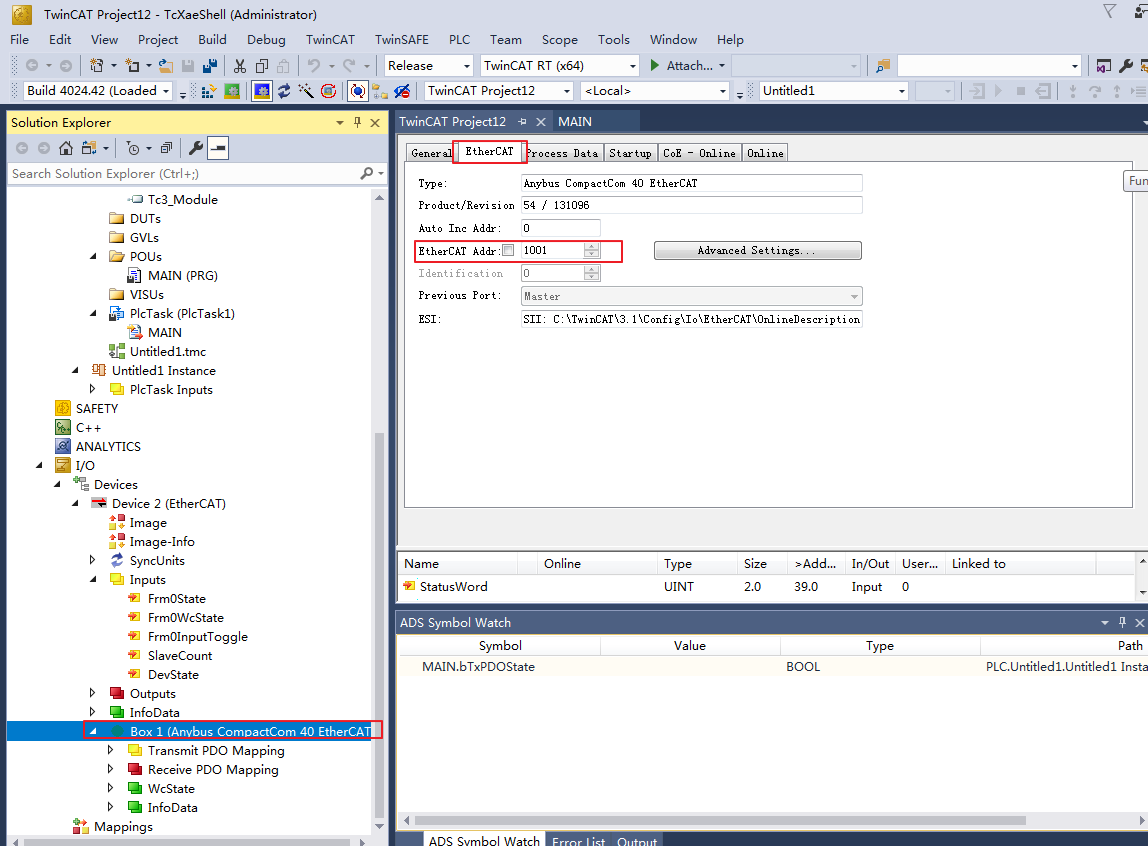
Task: Switch to the CoE - Online tab
Action: pyautogui.click(x=699, y=153)
